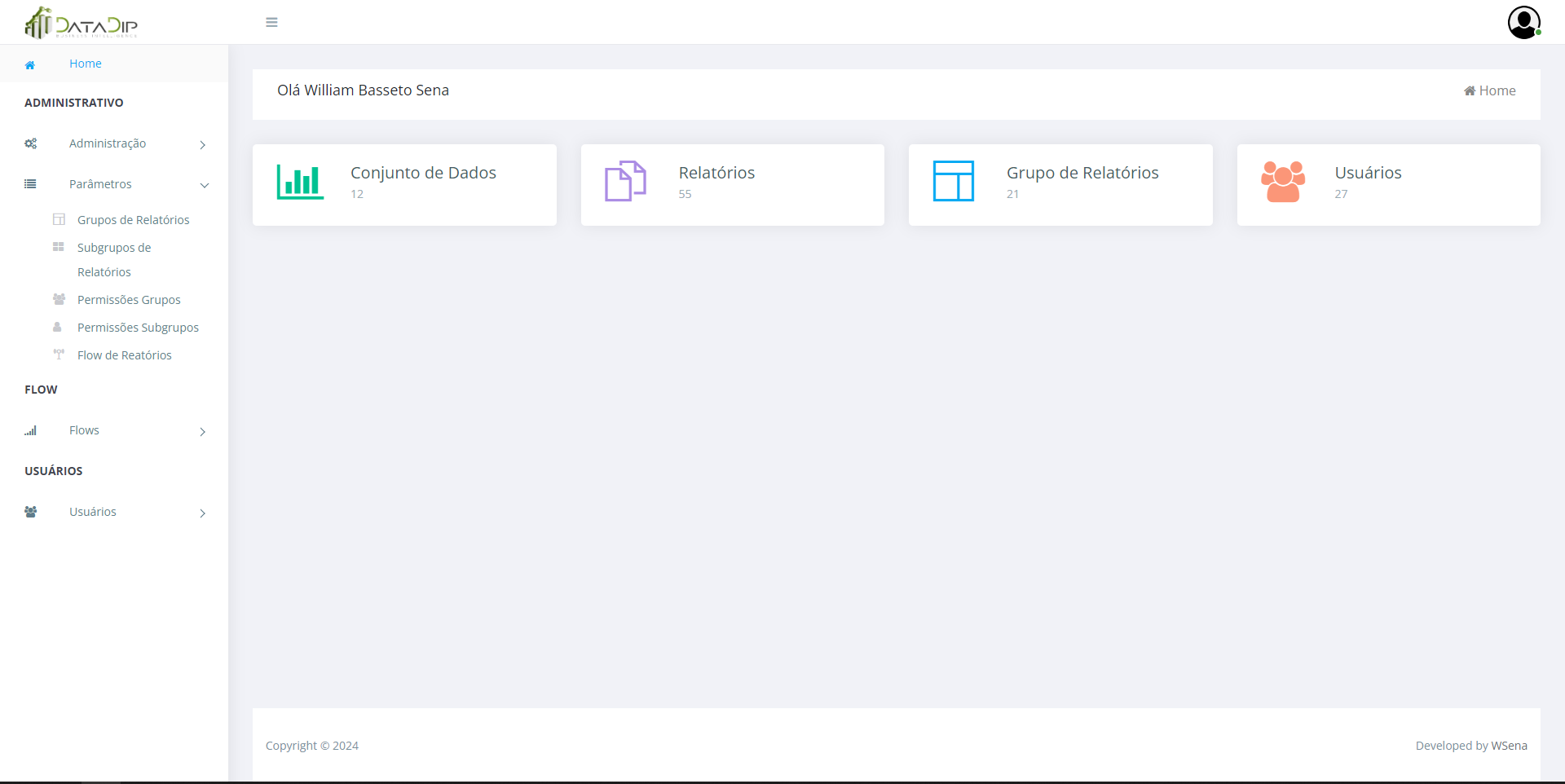Collapse the Parâmetros chevron
This screenshot has height=784, width=1565.
(205, 185)
